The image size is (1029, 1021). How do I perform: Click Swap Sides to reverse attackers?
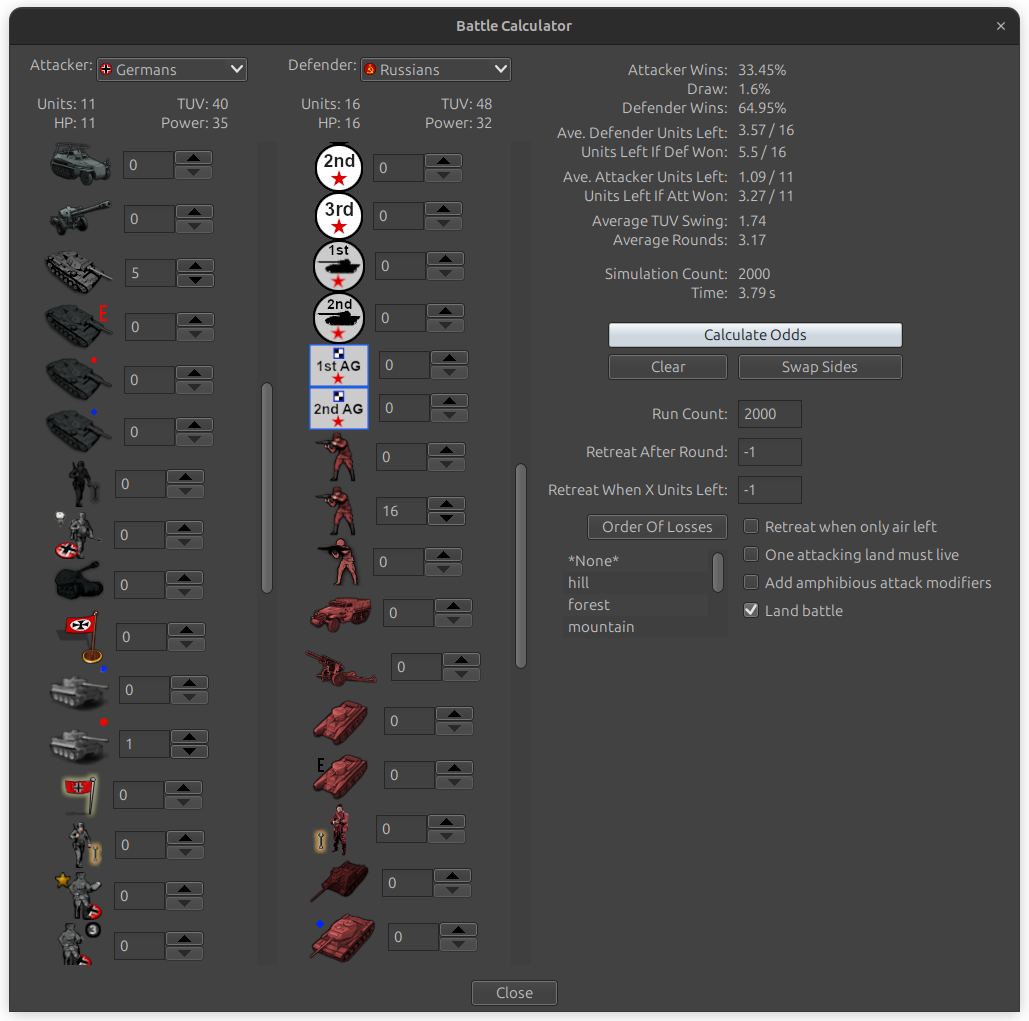[x=819, y=367]
